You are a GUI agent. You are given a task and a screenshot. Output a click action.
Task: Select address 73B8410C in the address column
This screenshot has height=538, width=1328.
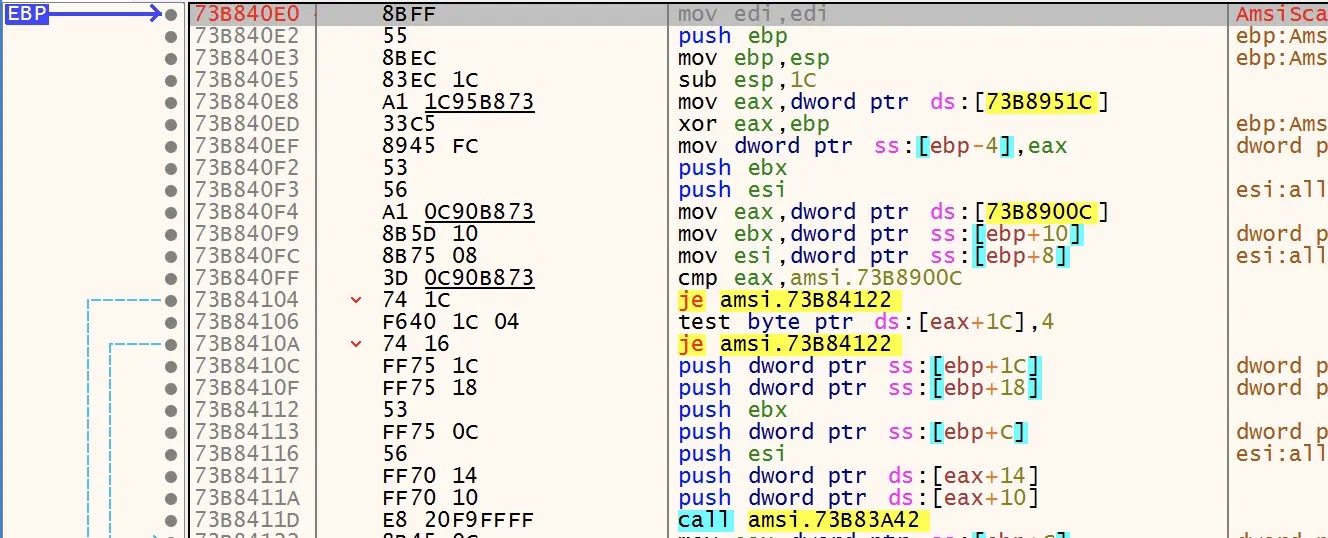(x=246, y=366)
